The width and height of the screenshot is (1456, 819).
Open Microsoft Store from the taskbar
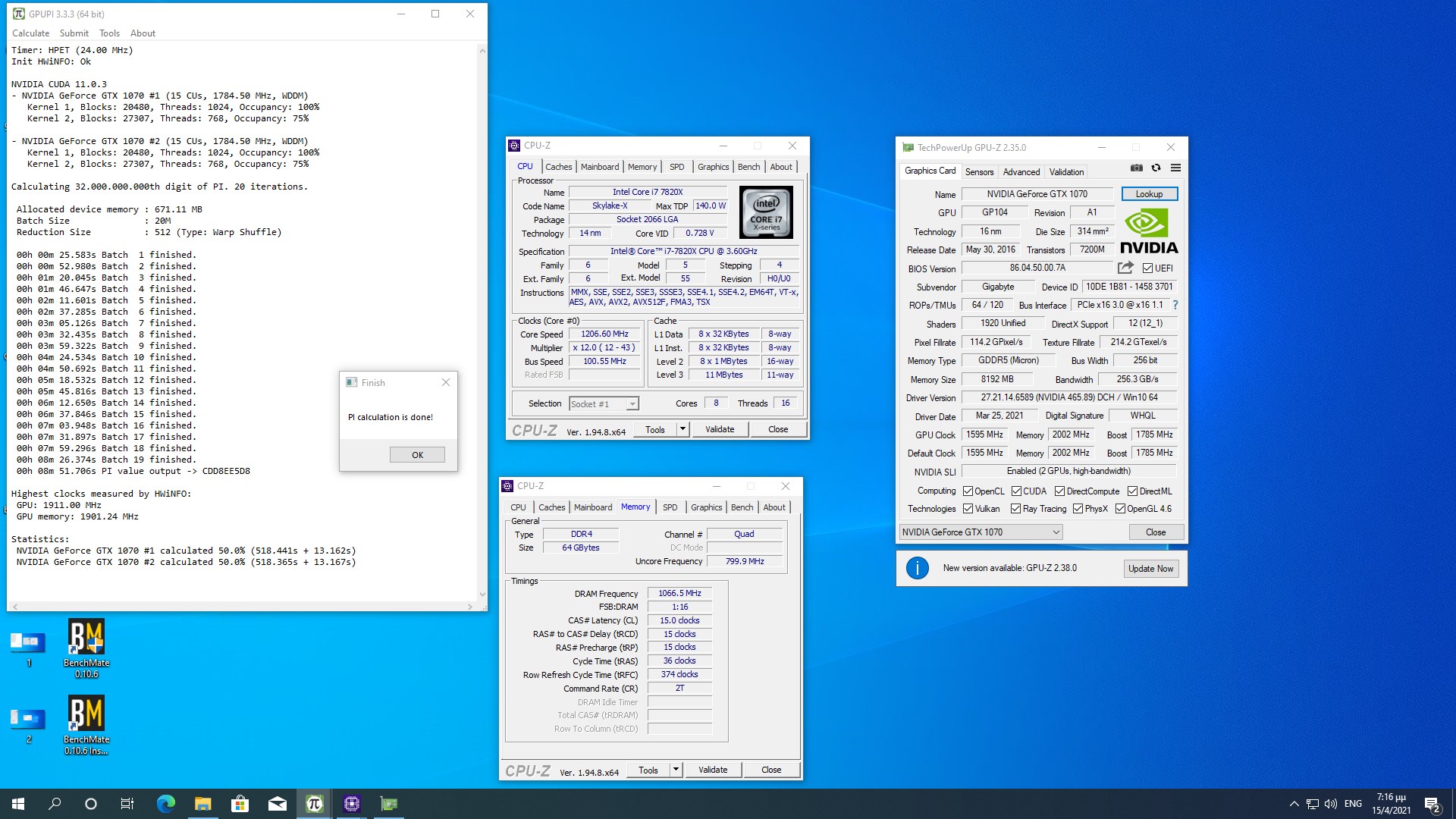[240, 804]
